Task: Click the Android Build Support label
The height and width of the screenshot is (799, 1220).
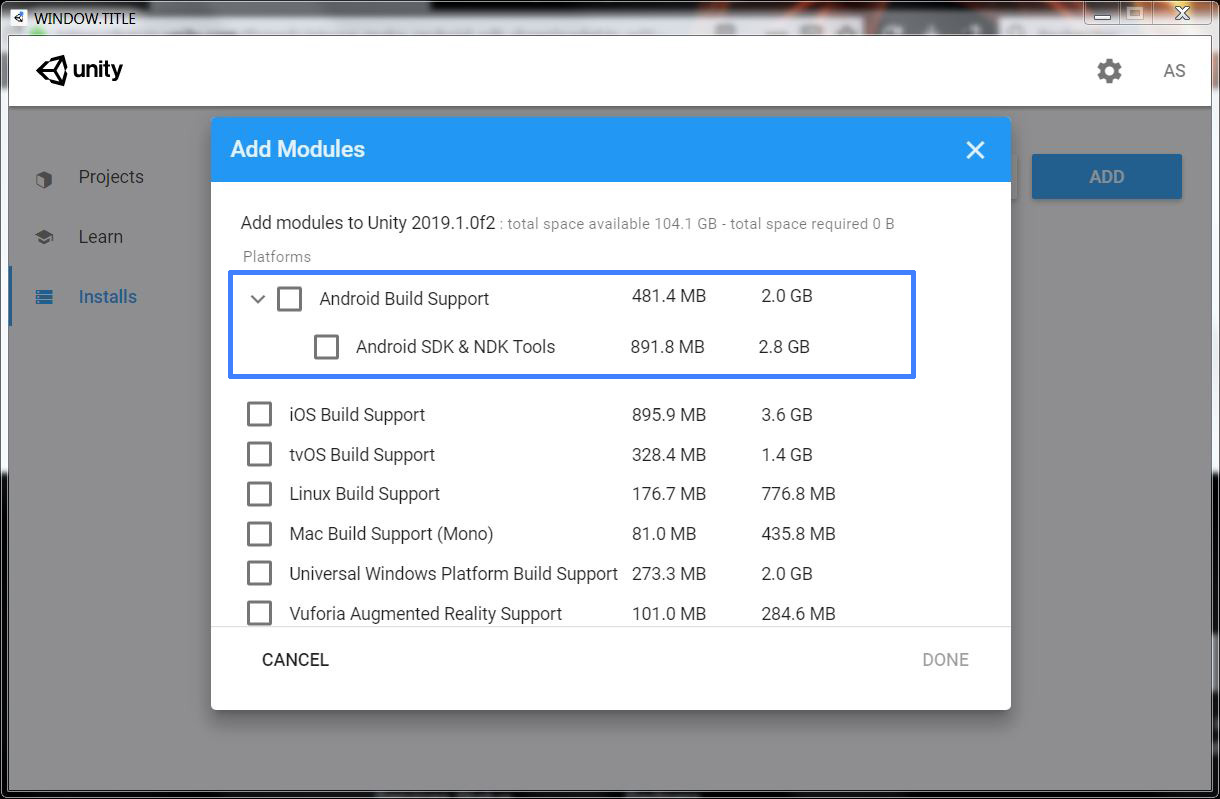Action: (404, 299)
